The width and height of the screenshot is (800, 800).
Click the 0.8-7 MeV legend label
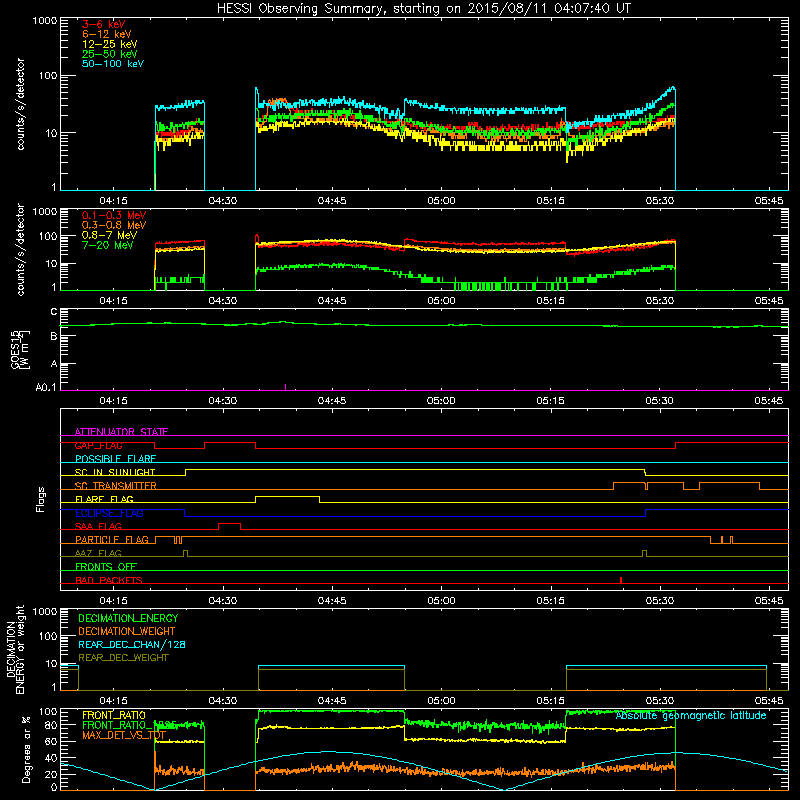(109, 235)
